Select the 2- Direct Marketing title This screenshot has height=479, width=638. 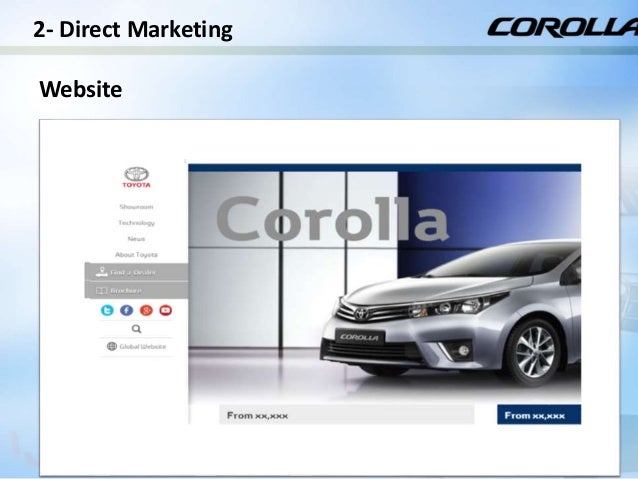(133, 30)
